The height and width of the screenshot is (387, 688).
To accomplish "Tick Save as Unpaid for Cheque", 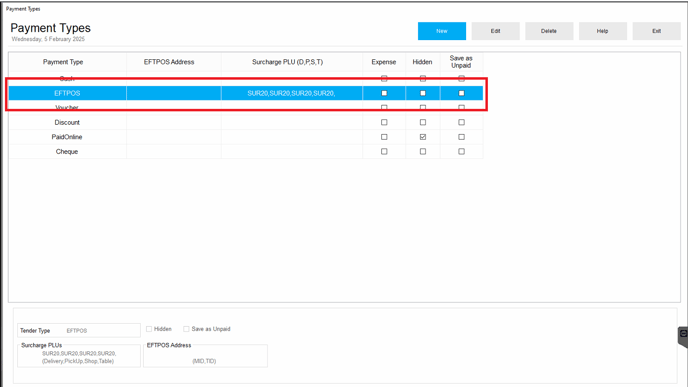I will point(461,151).
